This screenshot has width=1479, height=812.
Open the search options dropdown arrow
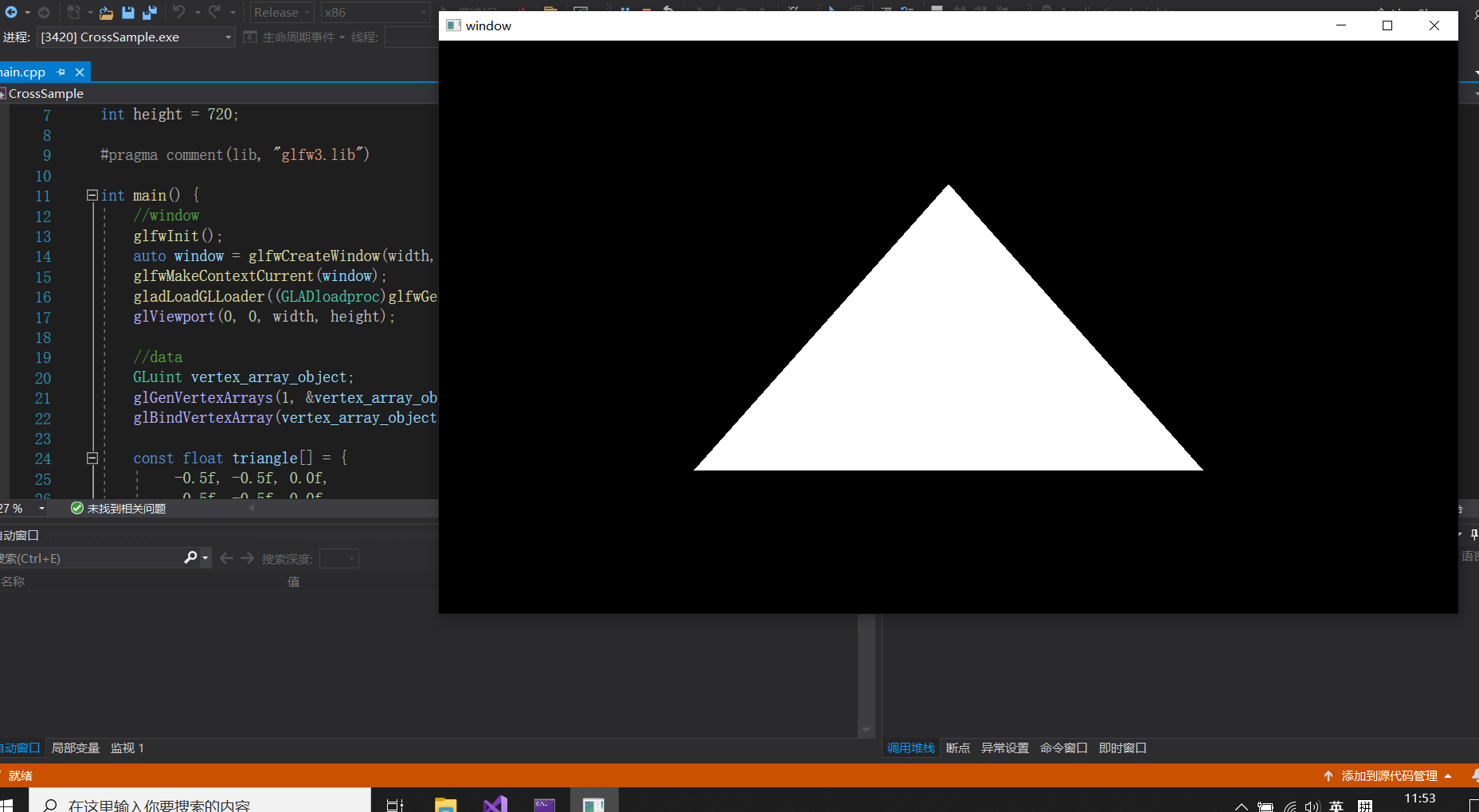pos(205,558)
